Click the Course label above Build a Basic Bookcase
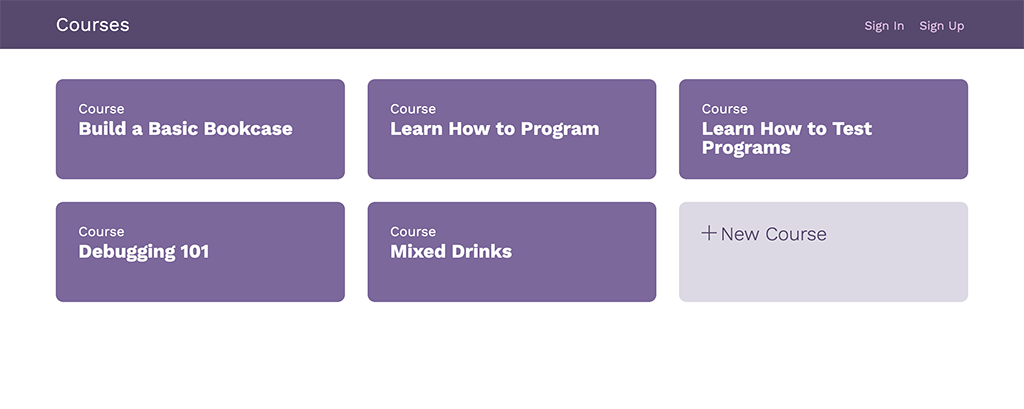 (101, 109)
